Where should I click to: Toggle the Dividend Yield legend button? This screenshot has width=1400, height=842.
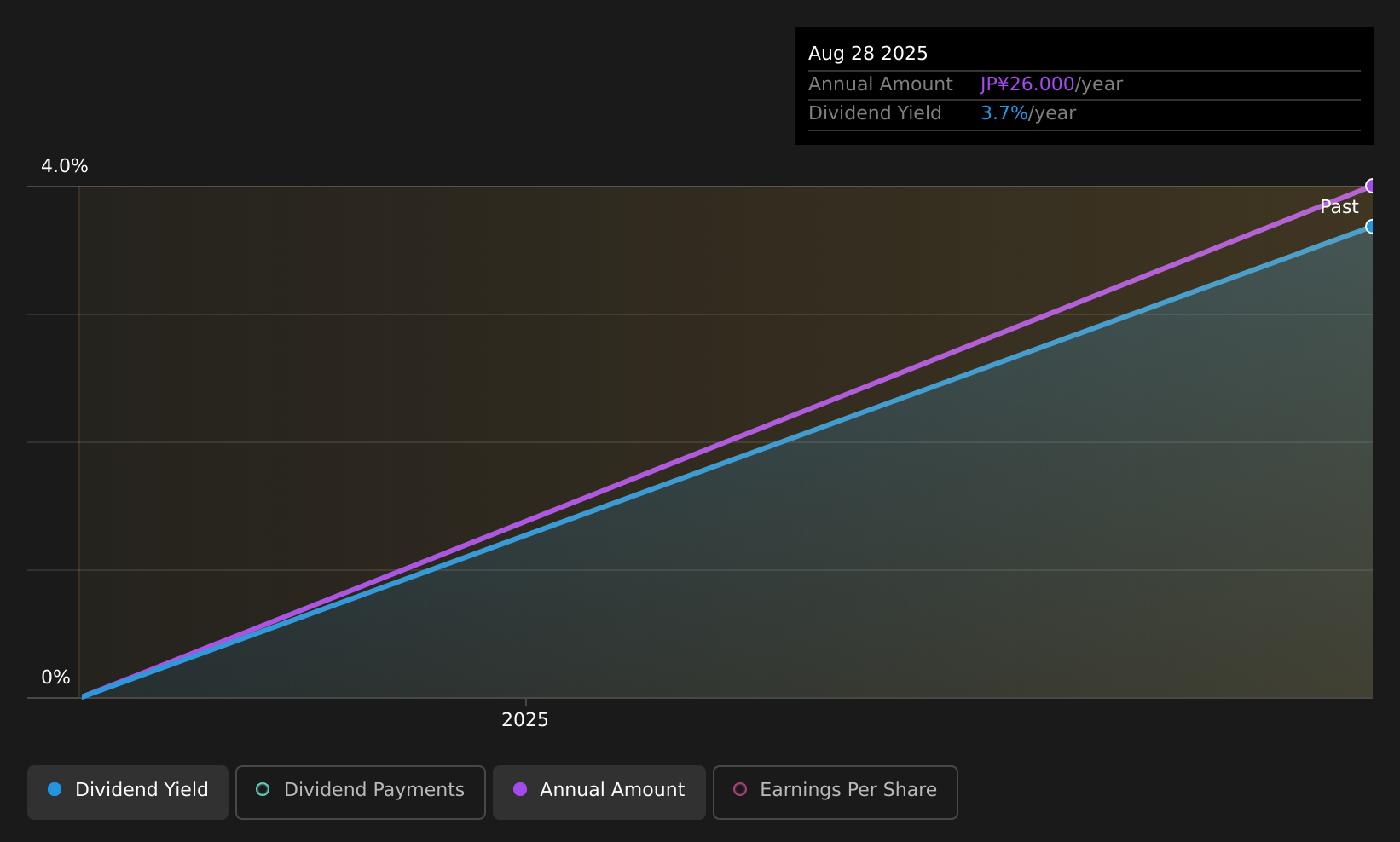pos(128,793)
